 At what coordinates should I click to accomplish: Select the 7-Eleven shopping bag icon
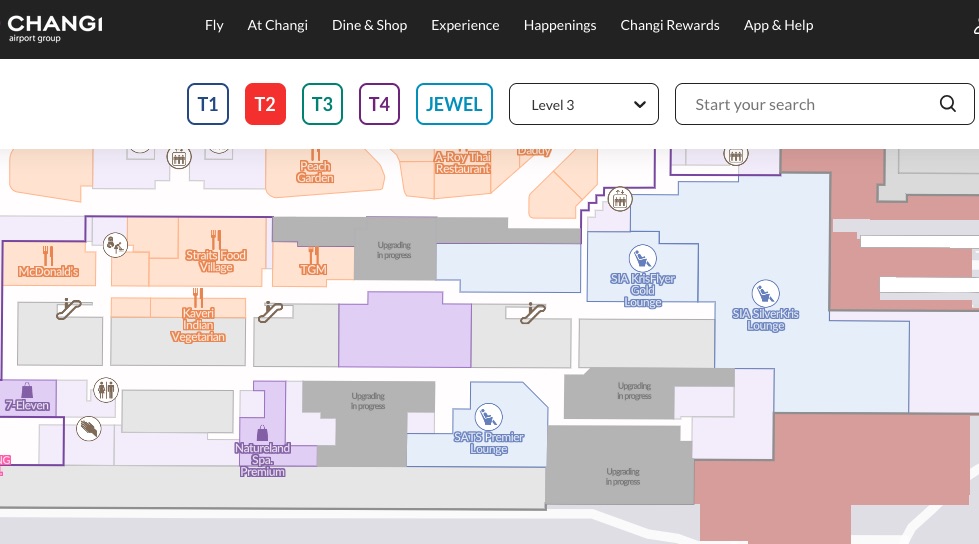(x=27, y=390)
